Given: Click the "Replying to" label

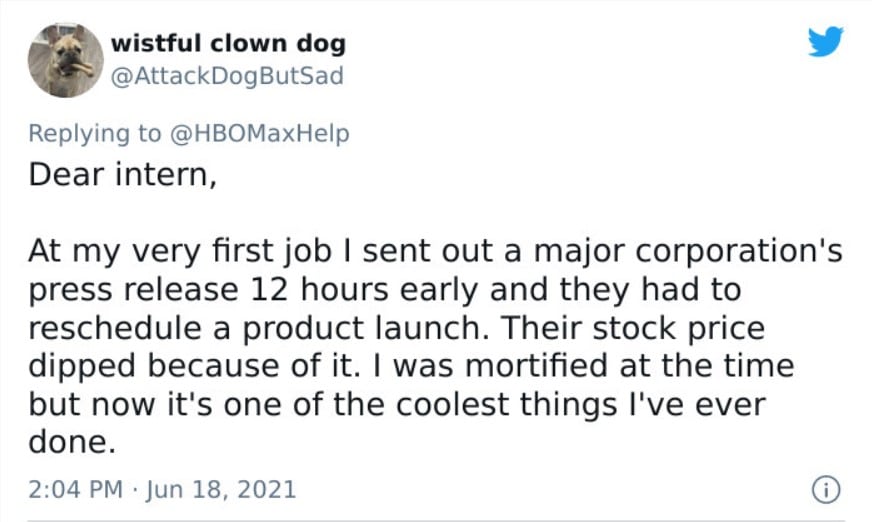Looking at the screenshot, I should (x=94, y=133).
